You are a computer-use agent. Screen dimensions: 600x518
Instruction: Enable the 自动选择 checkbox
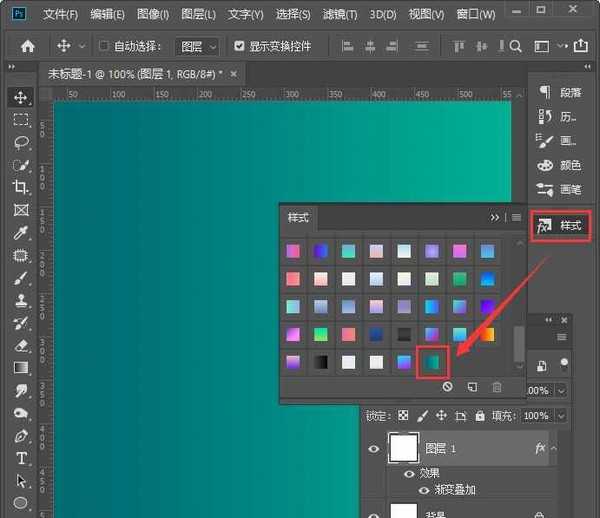(105, 47)
